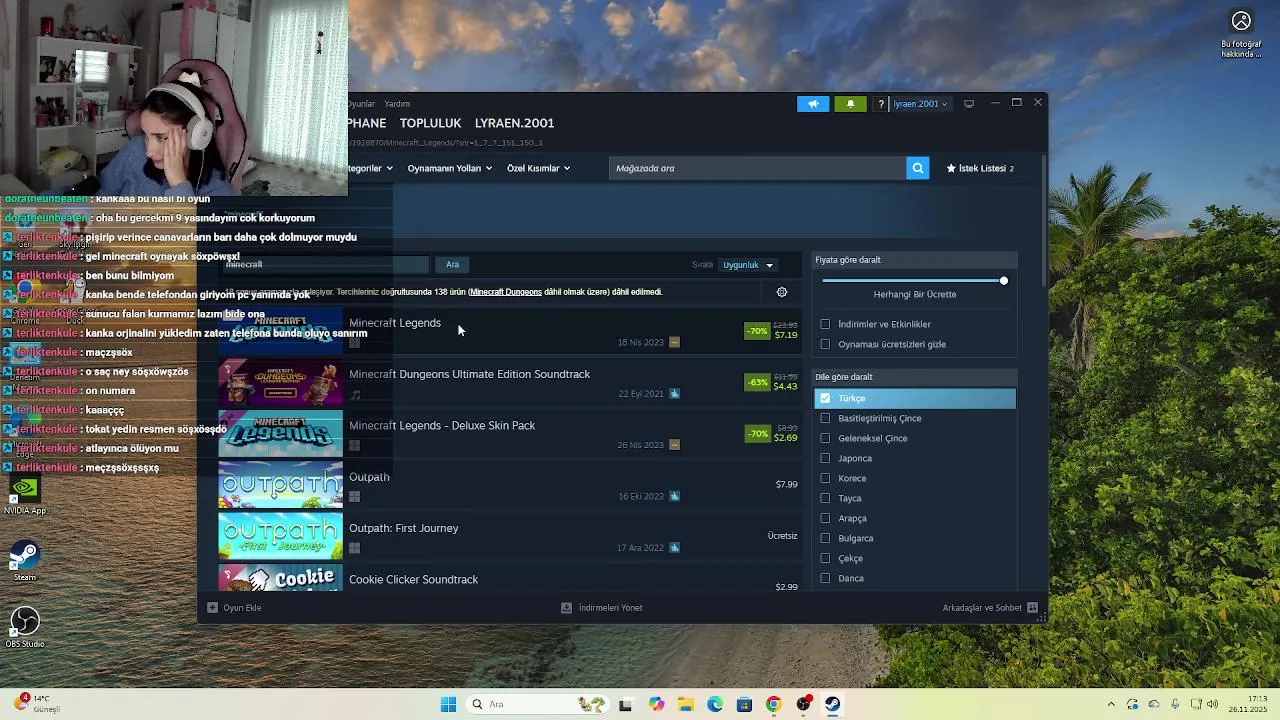Collapse the 'Dile göre daralt' section
Image resolution: width=1280 pixels, height=720 pixels.
915,377
